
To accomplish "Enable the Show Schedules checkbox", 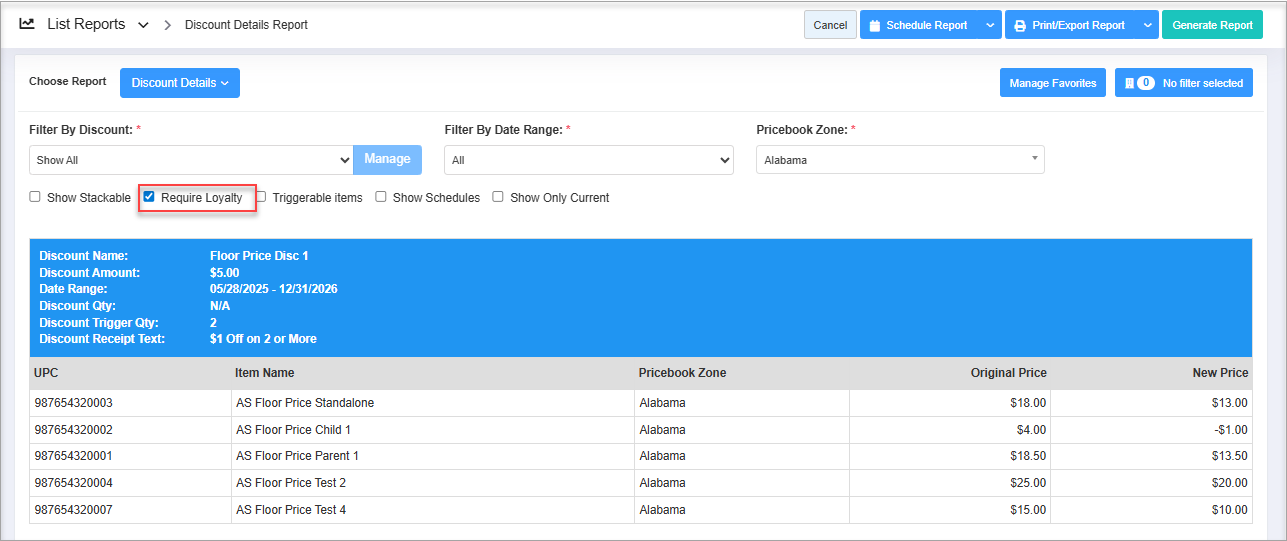I will click(x=381, y=197).
